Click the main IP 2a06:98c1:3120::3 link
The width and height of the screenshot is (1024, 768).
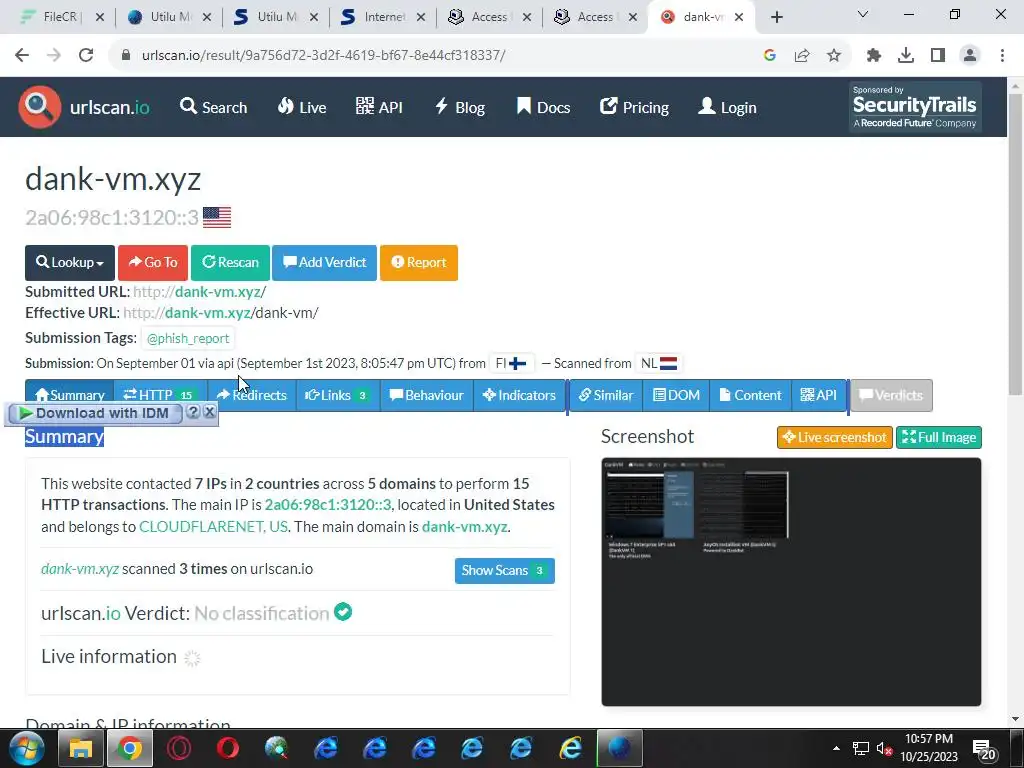[x=328, y=505]
